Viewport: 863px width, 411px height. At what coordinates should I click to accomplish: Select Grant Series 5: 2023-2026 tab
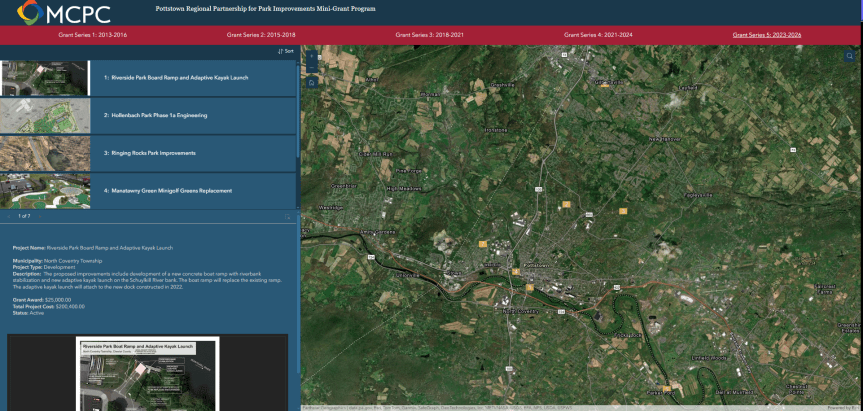click(767, 35)
